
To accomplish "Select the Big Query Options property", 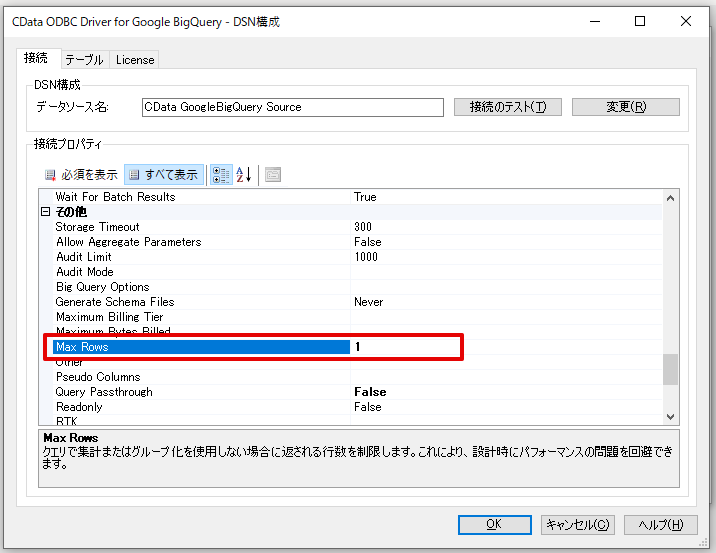I will pyautogui.click(x=201, y=287).
